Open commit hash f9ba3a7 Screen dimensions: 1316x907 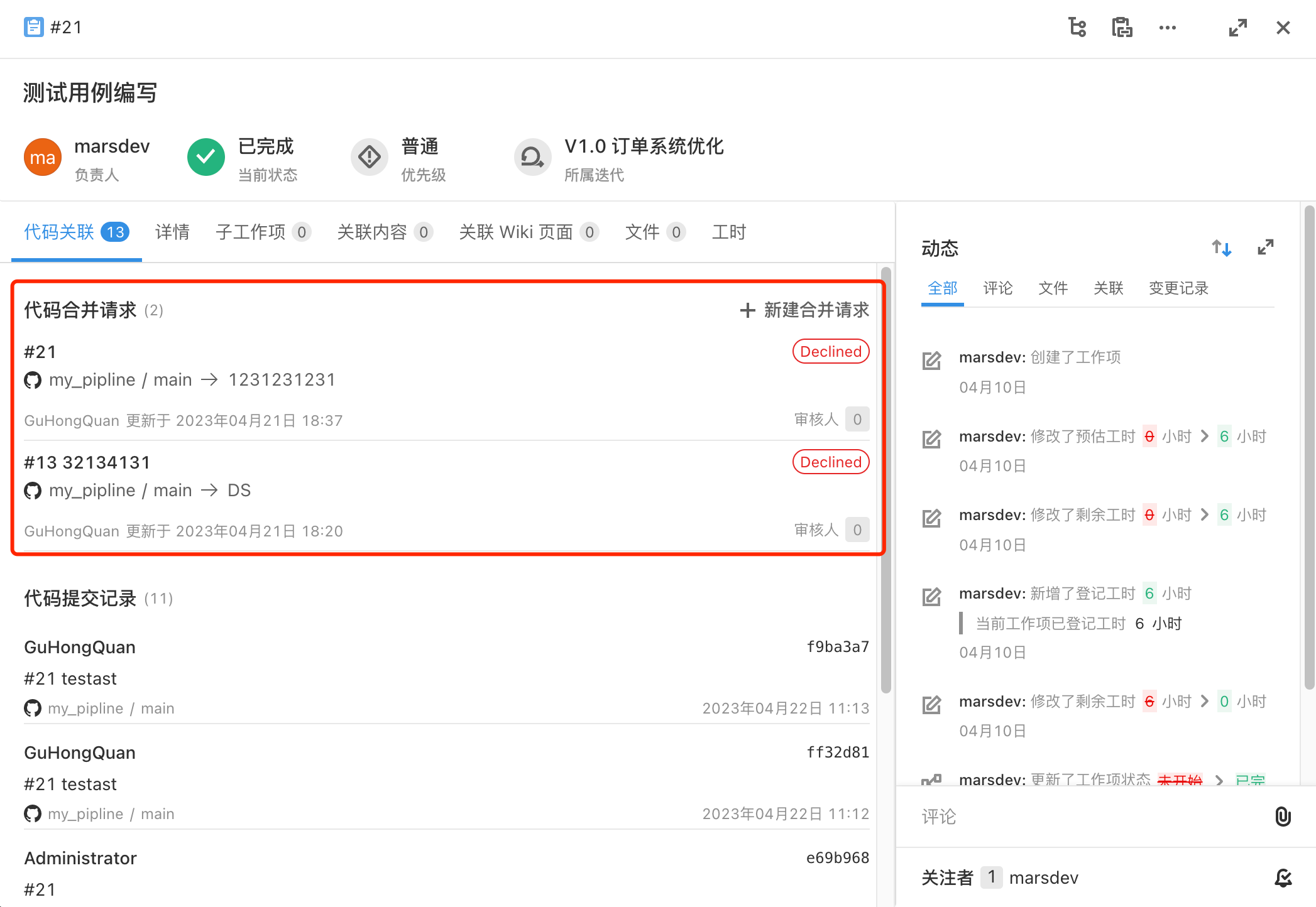[x=838, y=647]
